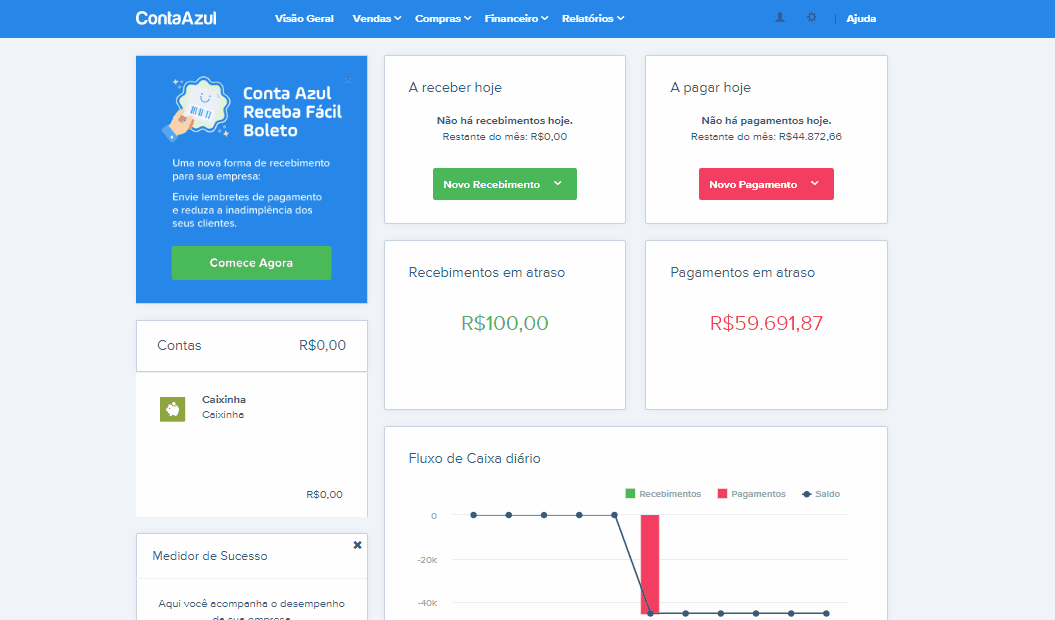Click the first Saldo data point on chart

pos(474,515)
